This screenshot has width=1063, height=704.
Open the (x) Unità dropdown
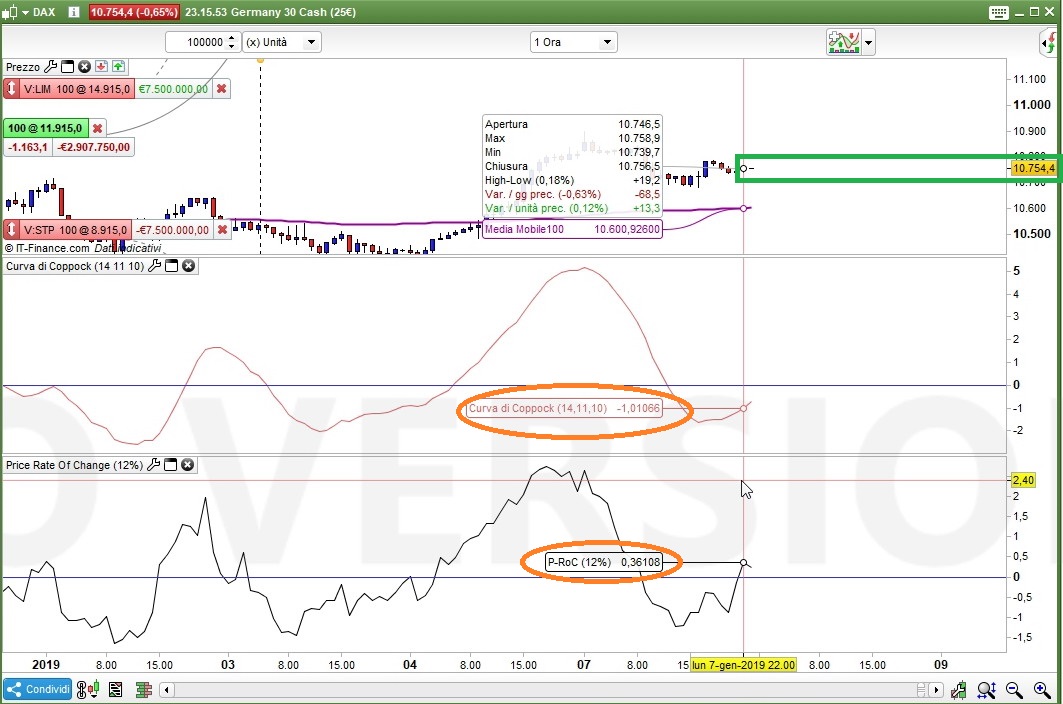(282, 42)
